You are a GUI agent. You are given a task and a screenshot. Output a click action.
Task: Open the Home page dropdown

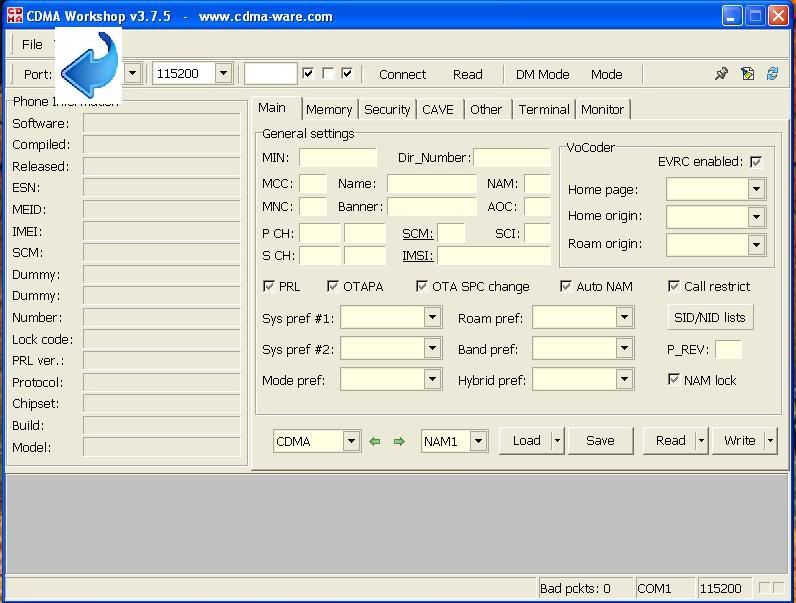[756, 189]
